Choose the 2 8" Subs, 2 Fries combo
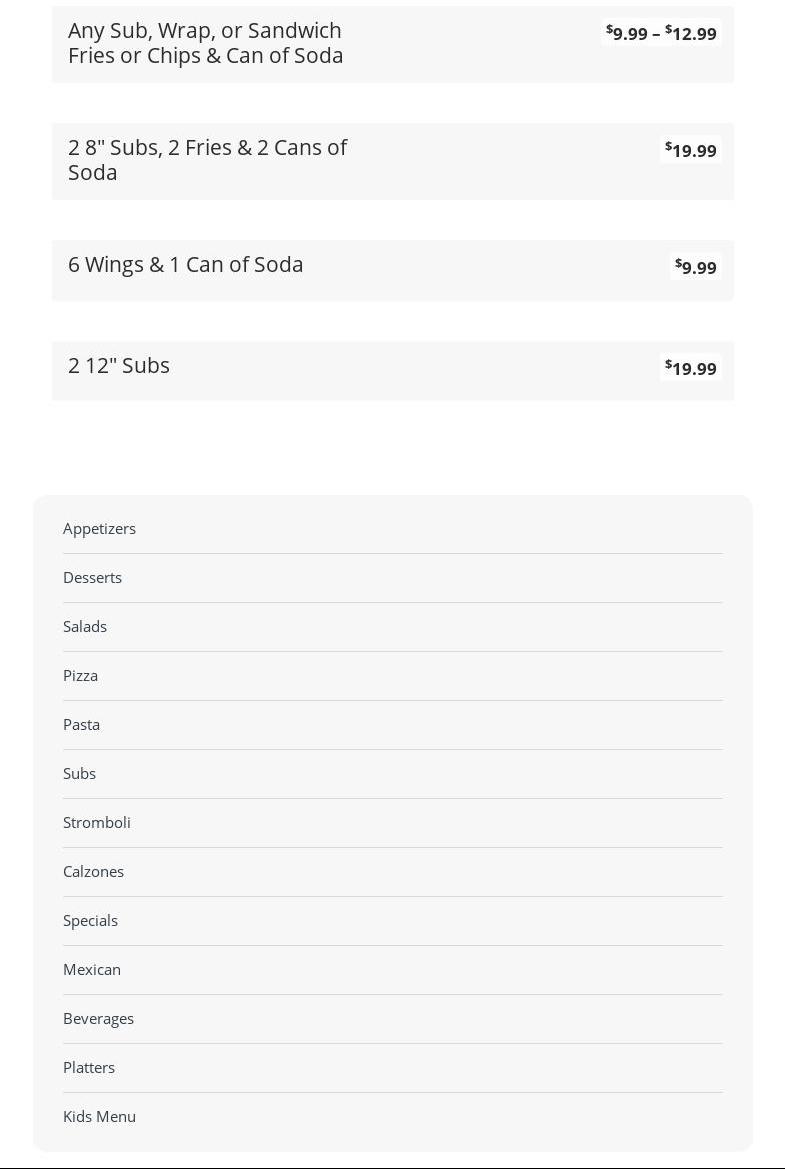 pos(207,160)
